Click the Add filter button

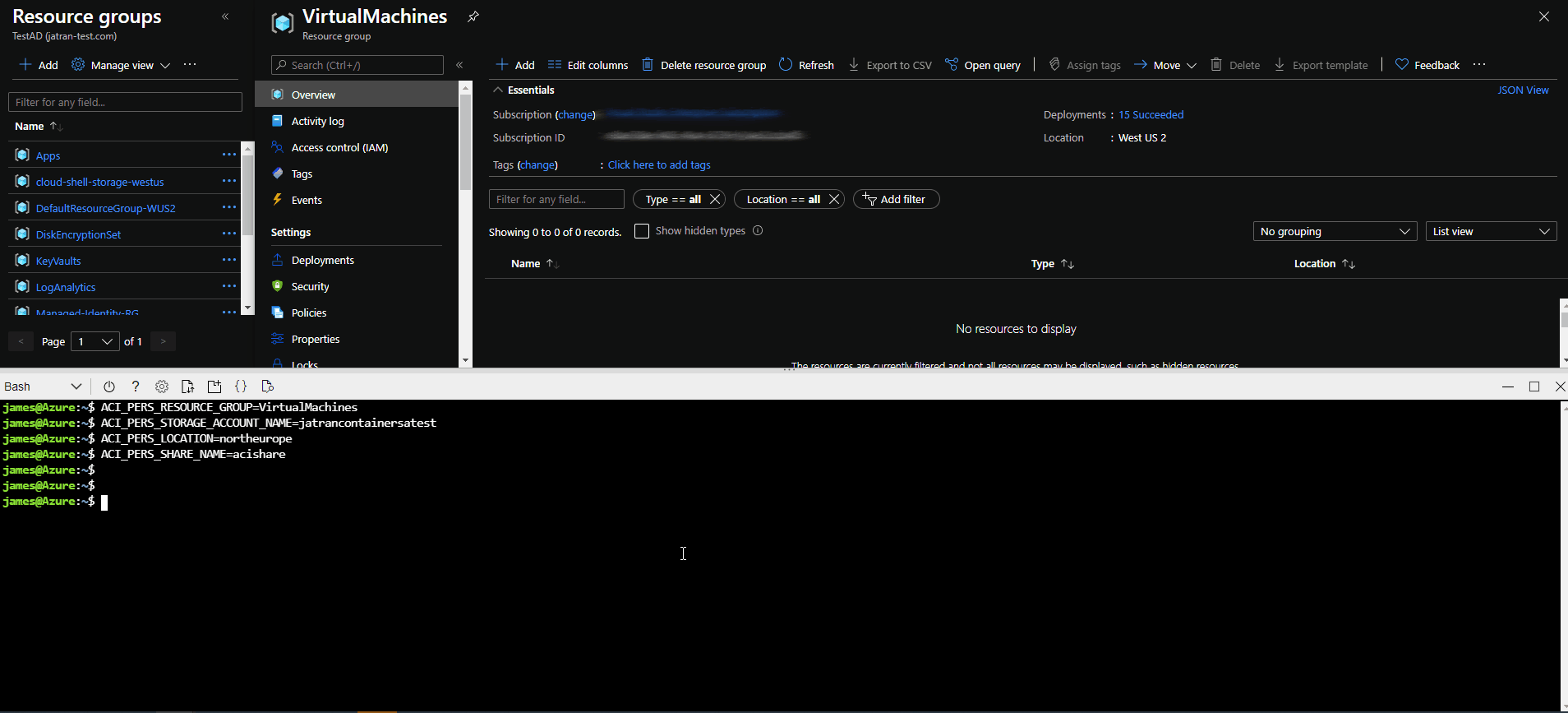point(896,199)
